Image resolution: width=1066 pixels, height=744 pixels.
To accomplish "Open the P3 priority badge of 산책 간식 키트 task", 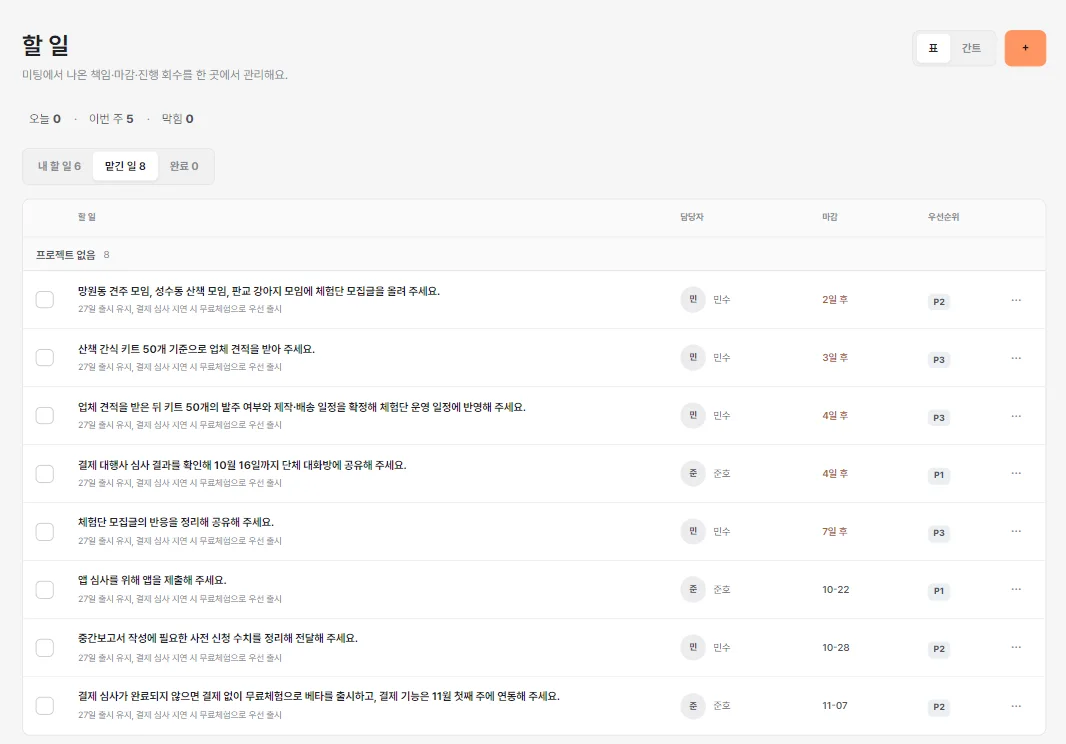I will click(938, 359).
